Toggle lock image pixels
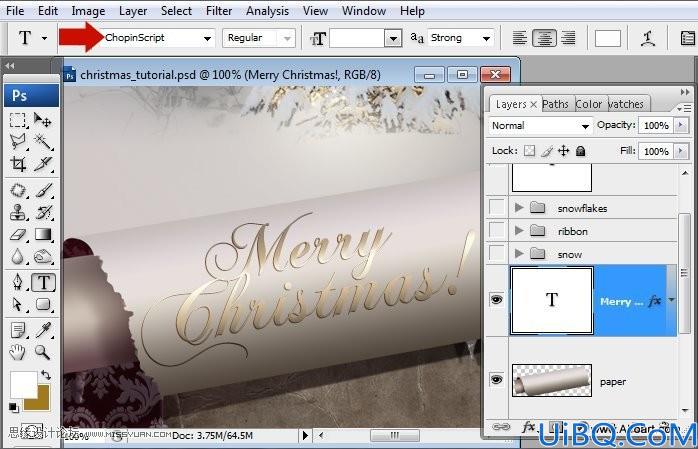Screen dimensions: 698x449 point(547,151)
